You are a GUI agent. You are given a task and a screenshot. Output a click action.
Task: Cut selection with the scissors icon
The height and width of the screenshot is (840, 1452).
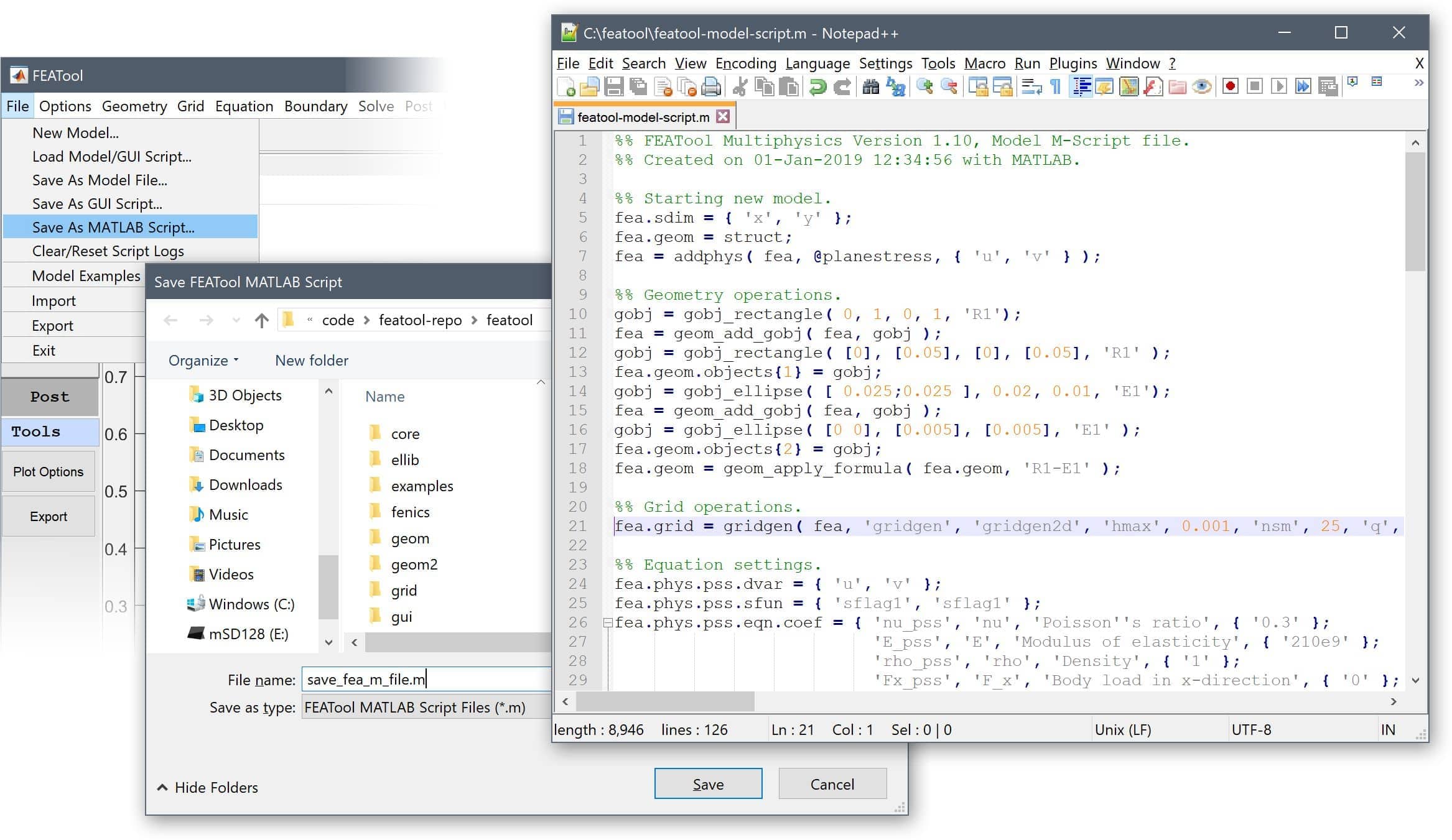point(740,87)
